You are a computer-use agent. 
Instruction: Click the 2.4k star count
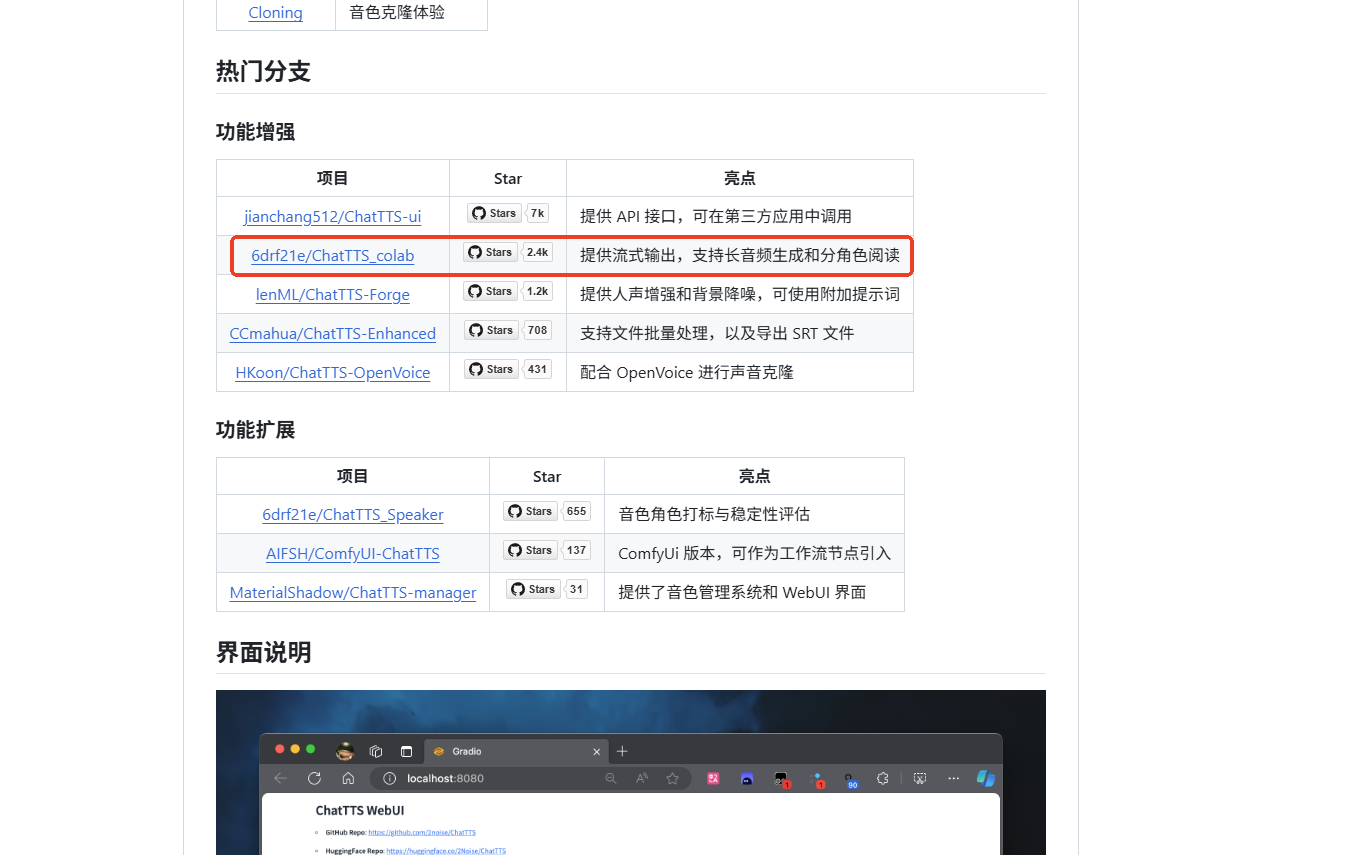coord(538,252)
